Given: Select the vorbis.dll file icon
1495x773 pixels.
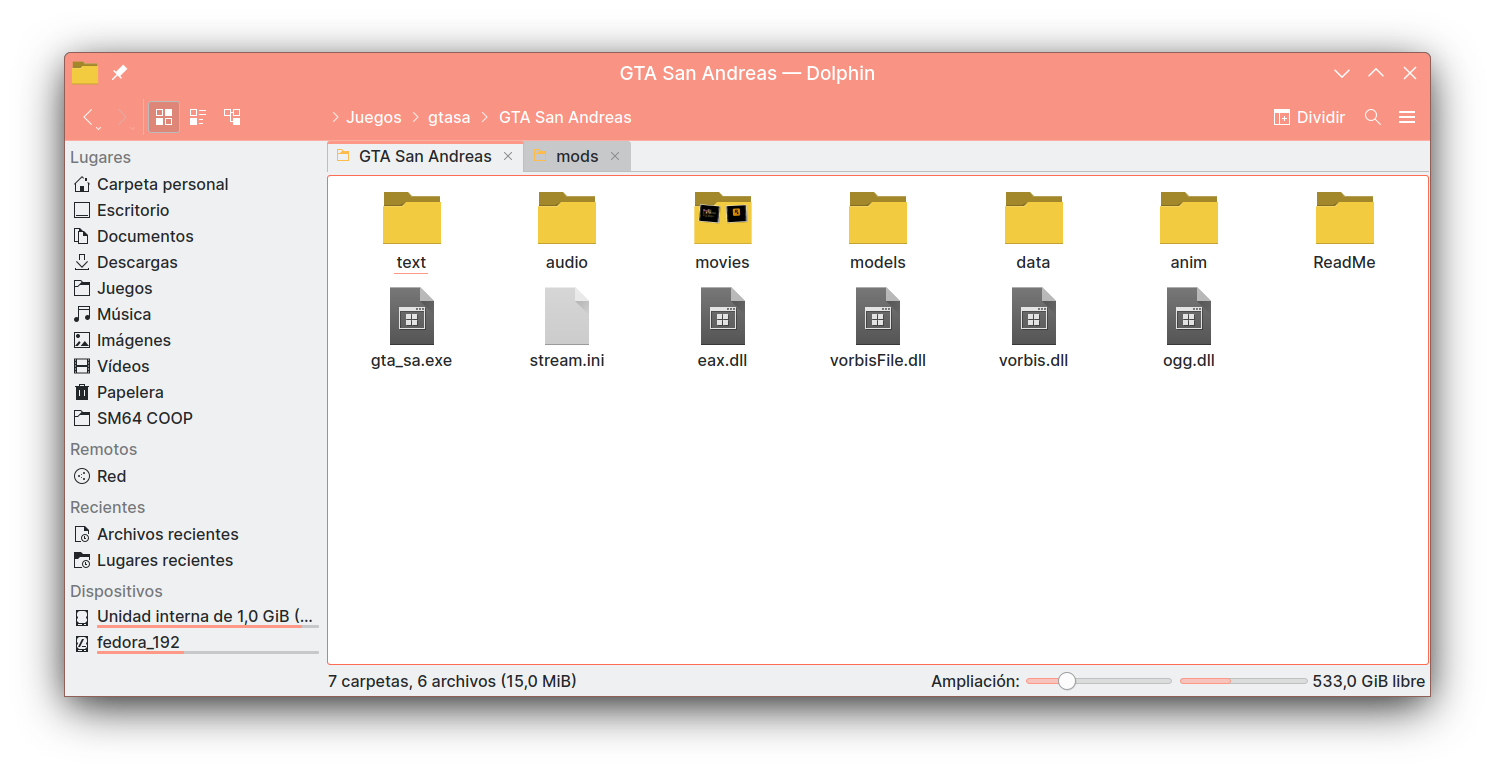Looking at the screenshot, I should (1033, 316).
